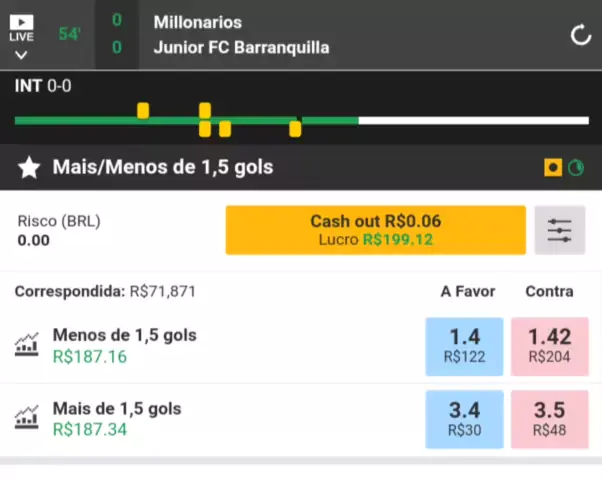
Task: Refresh market with circular arrow icon
Action: [580, 35]
